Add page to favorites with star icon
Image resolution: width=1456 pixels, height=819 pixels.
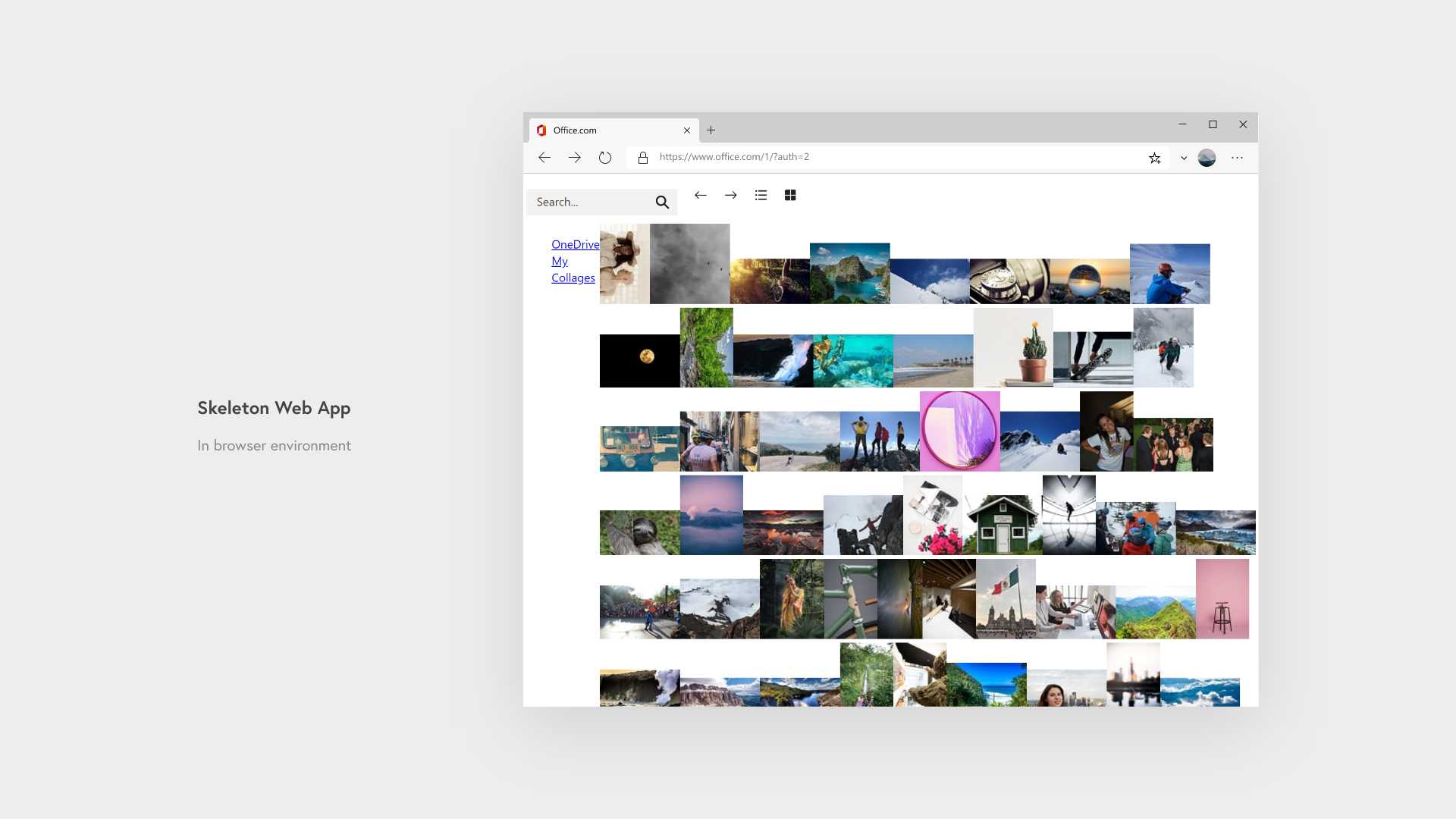pyautogui.click(x=1154, y=158)
